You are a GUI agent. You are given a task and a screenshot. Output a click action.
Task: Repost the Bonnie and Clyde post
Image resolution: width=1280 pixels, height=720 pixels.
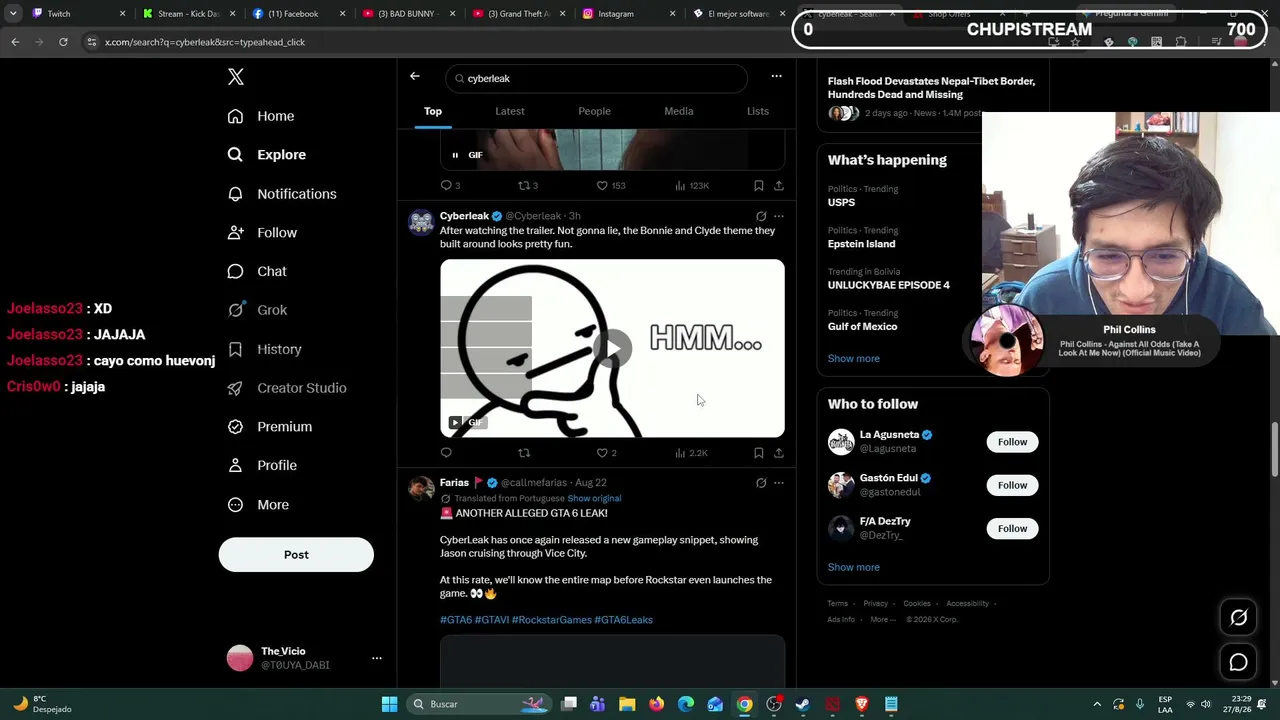coord(524,453)
